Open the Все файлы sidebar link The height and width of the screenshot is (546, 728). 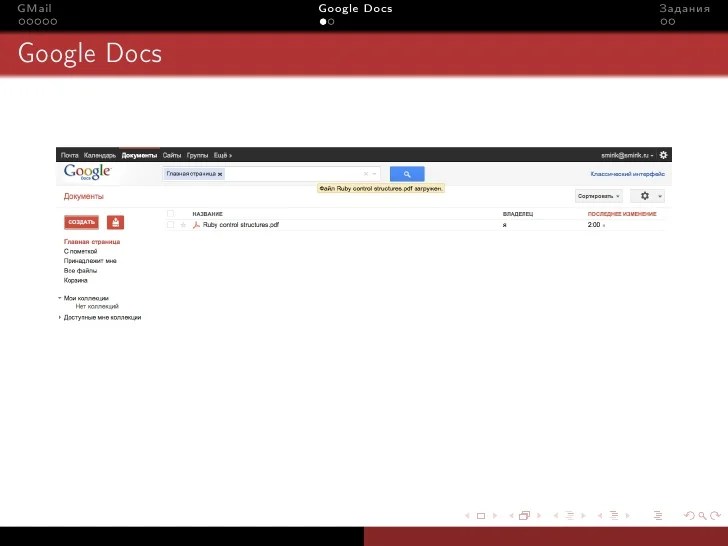(x=80, y=271)
